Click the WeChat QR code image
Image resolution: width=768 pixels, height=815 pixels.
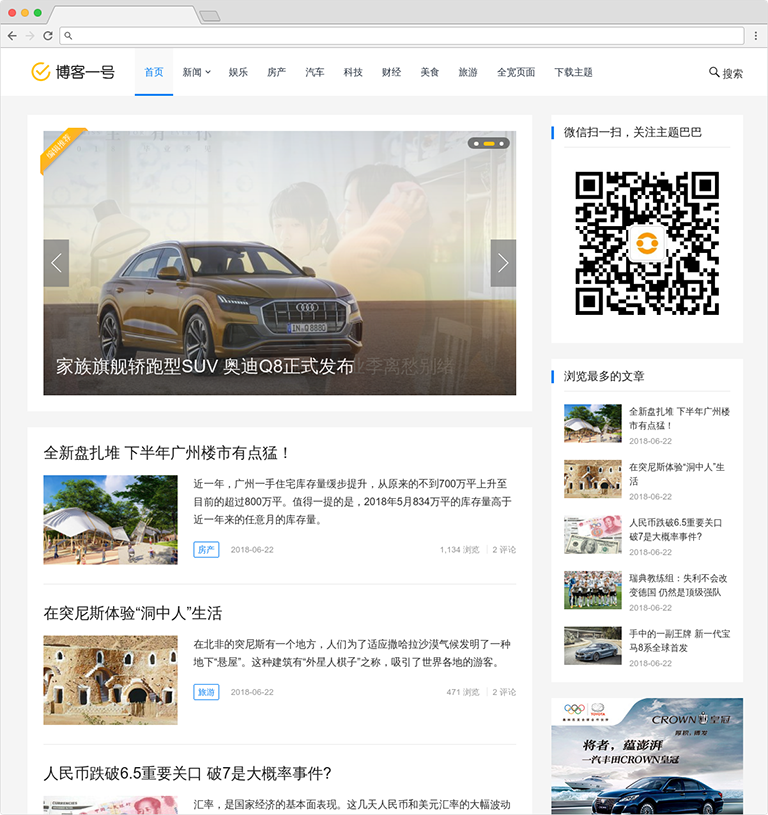647,243
